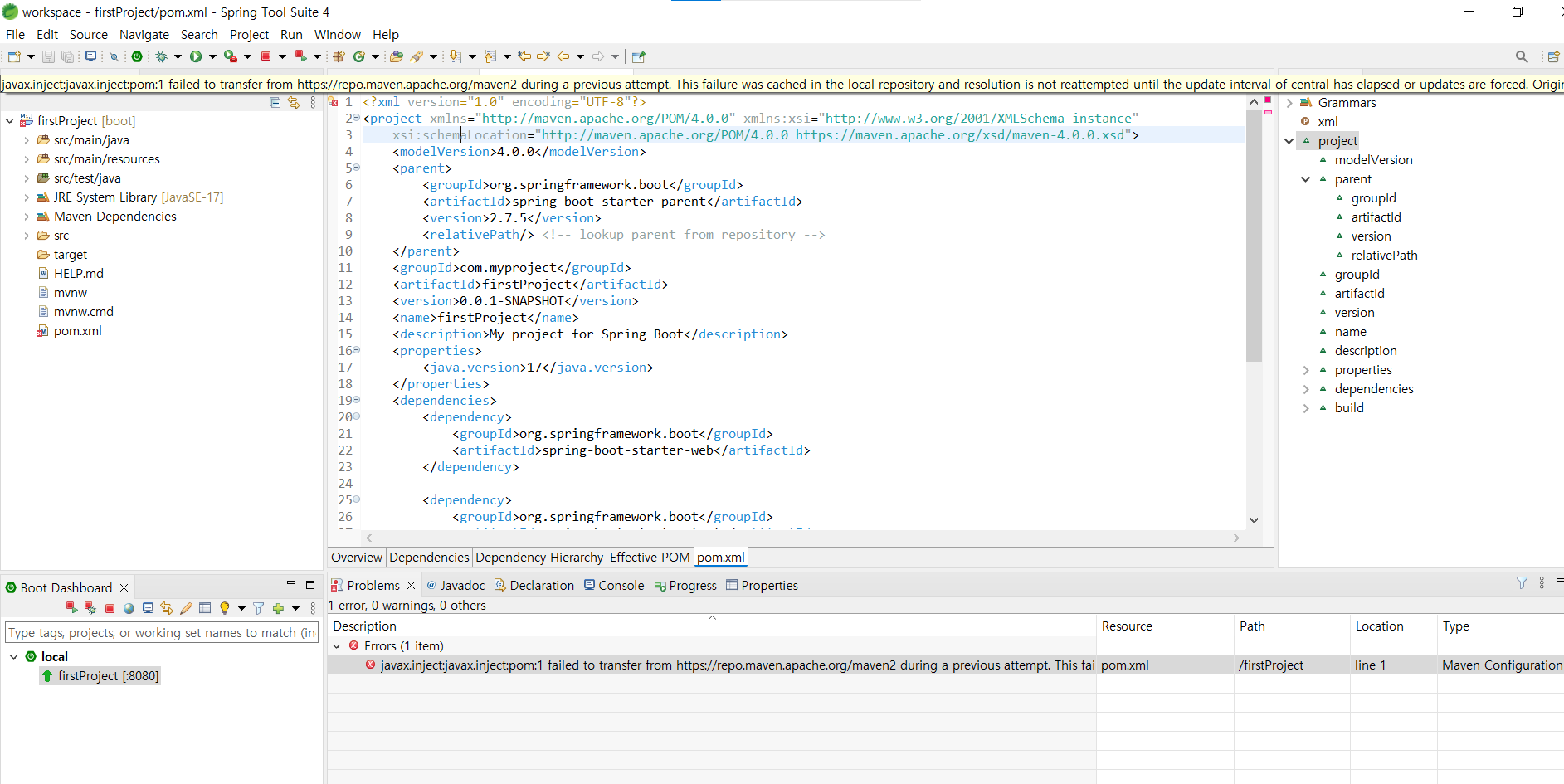The height and width of the screenshot is (784, 1564).
Task: Open the Console tab
Action: click(614, 586)
